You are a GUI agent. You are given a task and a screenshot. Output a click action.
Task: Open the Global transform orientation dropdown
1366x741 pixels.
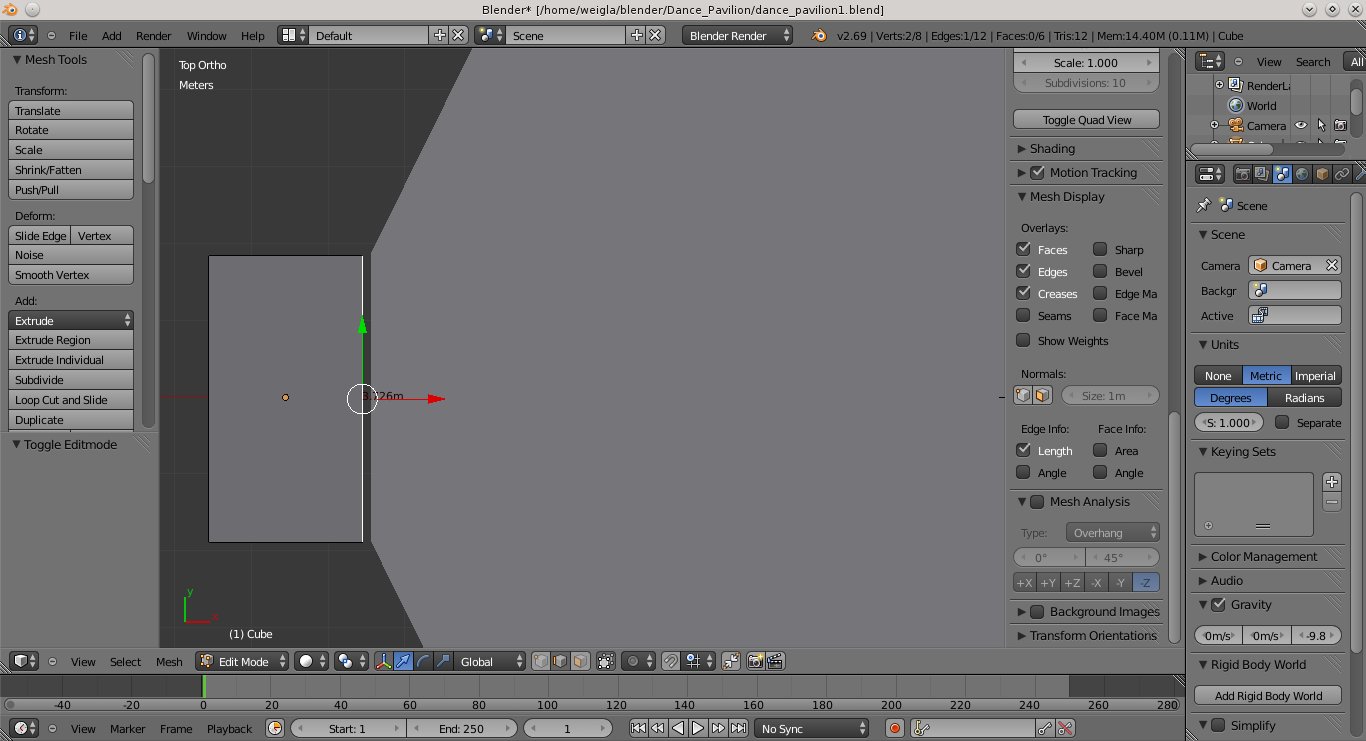tap(488, 661)
